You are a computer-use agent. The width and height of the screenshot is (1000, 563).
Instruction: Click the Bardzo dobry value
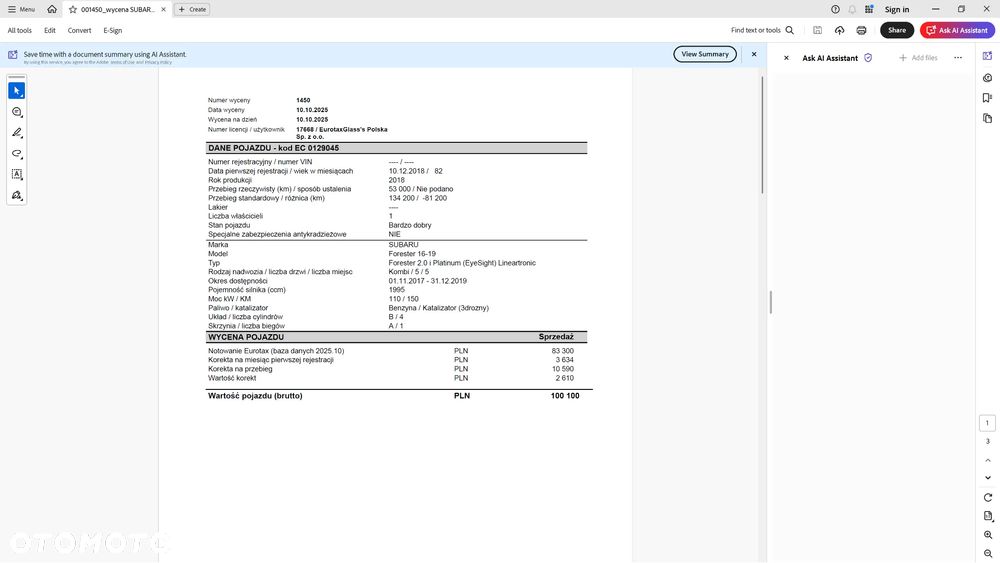(x=410, y=225)
